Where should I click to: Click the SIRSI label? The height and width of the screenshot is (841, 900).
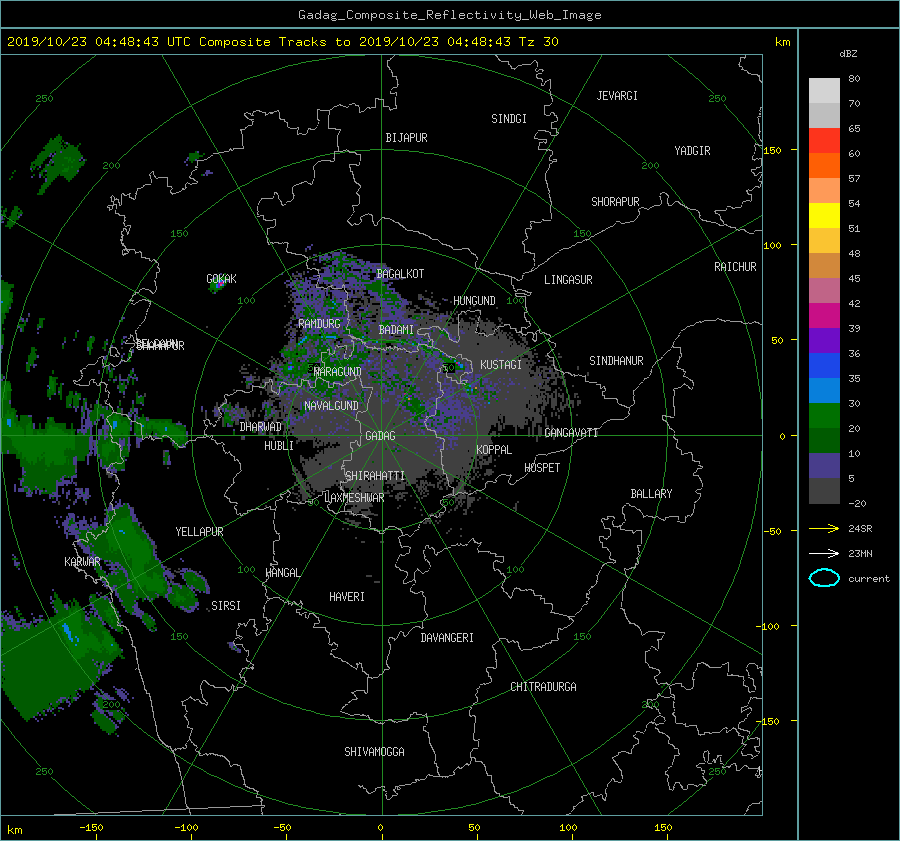226,606
